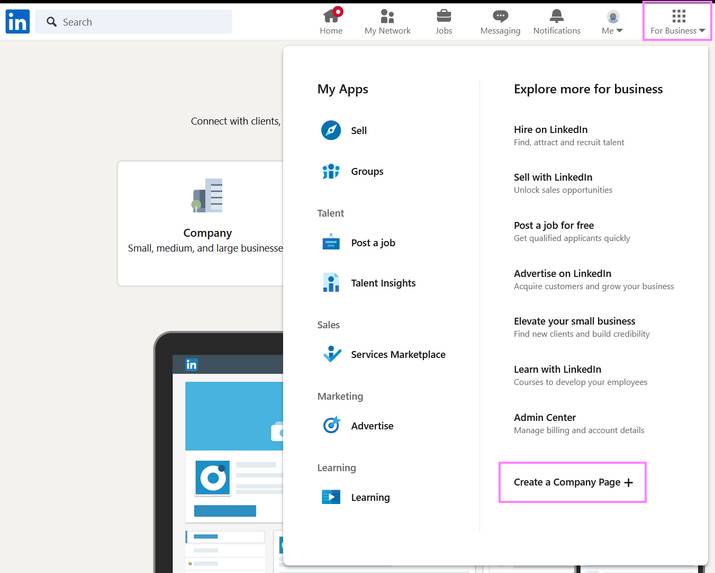Open the Learning play-video icon
715x573 pixels.
pos(331,497)
